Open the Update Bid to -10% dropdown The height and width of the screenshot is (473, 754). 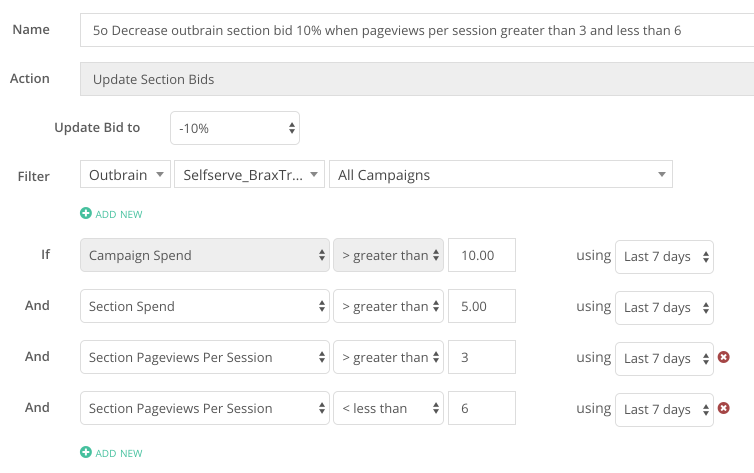tap(235, 128)
